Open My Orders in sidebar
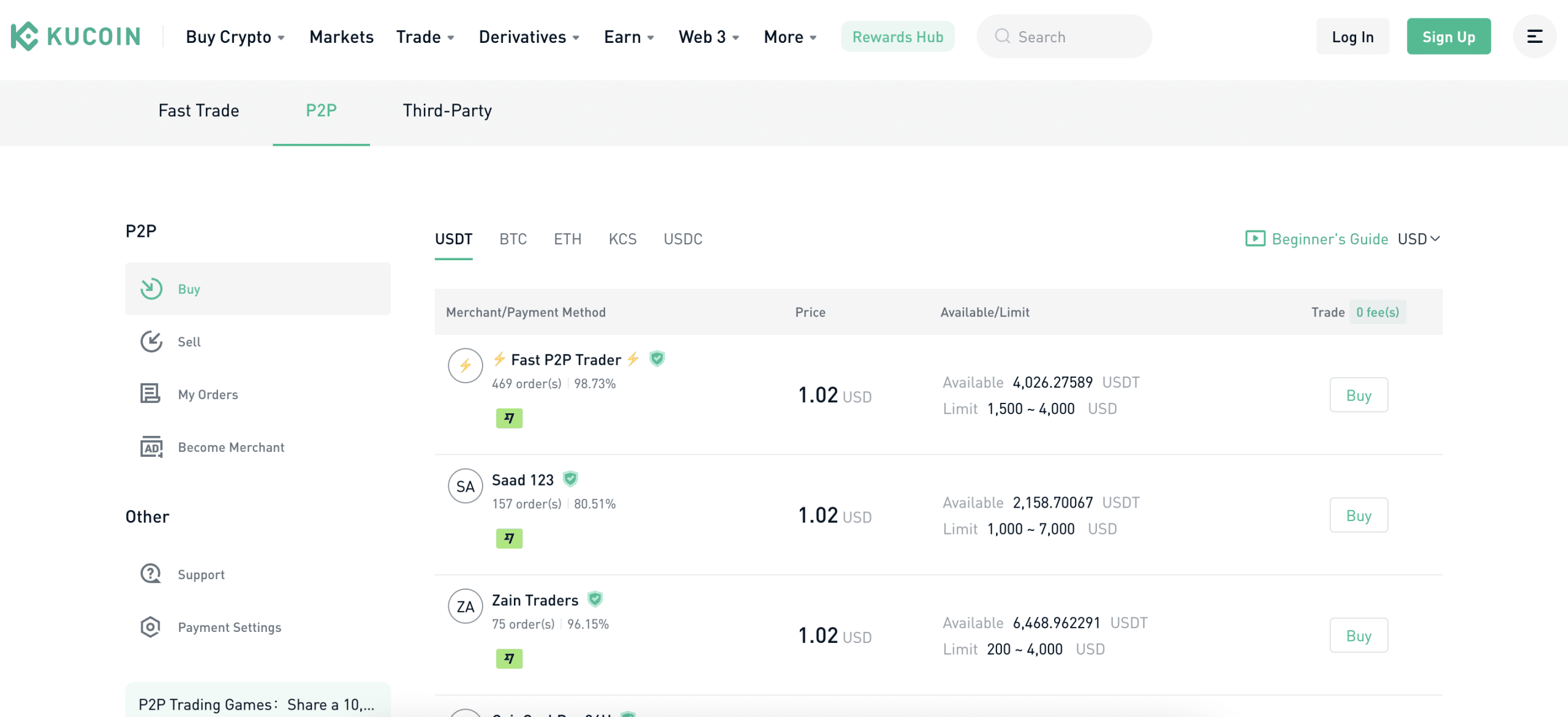 point(258,394)
